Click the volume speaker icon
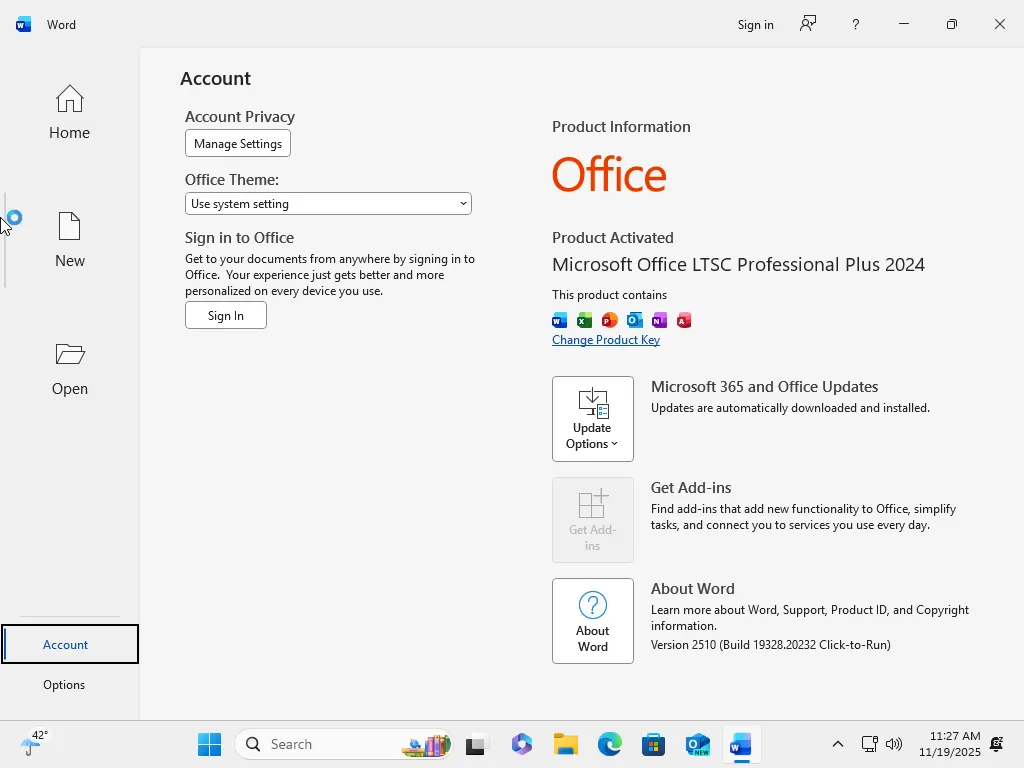 click(x=893, y=744)
